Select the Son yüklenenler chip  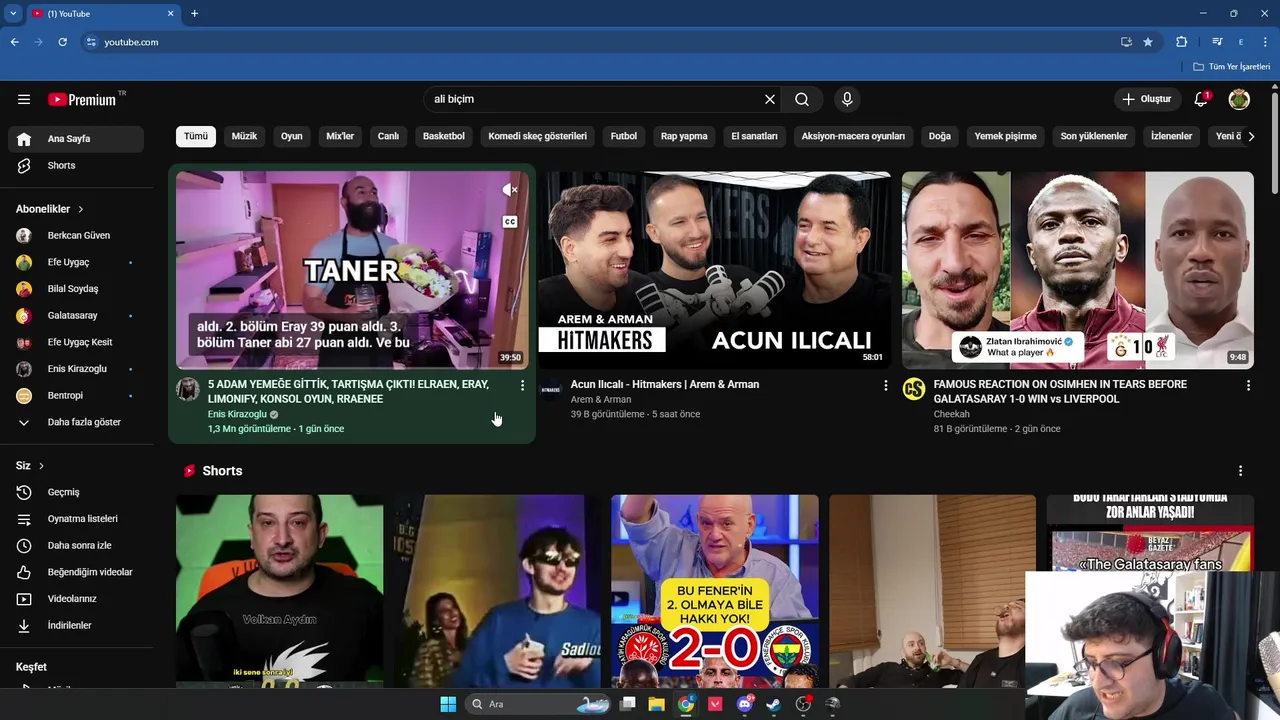tap(1094, 136)
